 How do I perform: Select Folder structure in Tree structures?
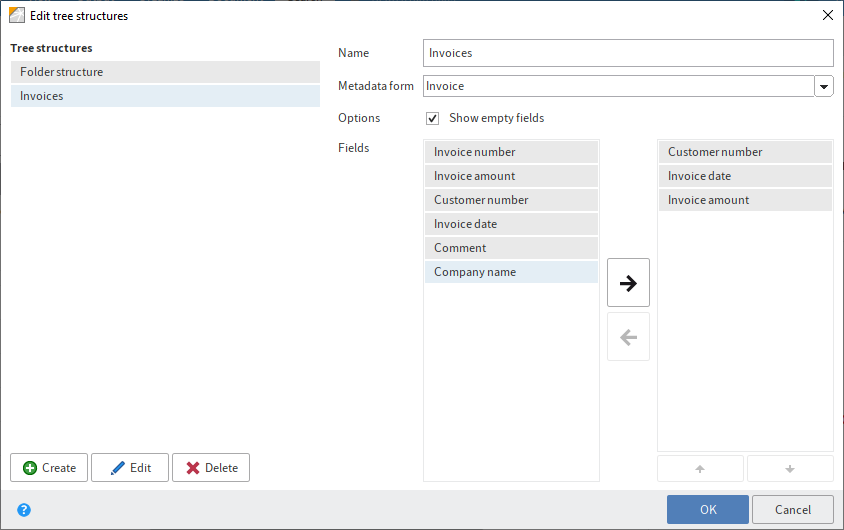pos(165,72)
